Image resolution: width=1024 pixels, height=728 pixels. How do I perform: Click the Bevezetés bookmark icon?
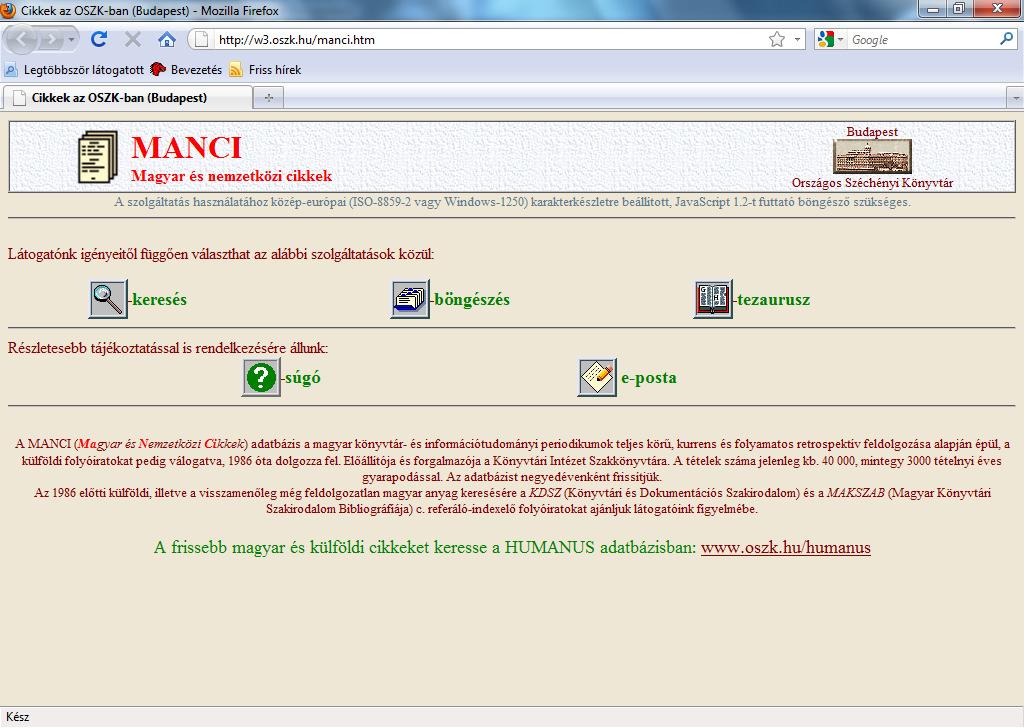157,69
